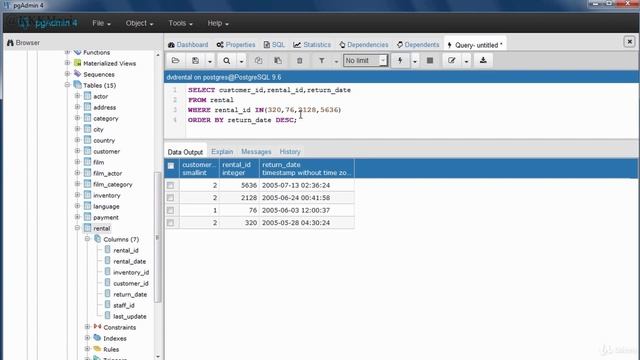The image size is (640, 360).
Task: Open the Filter options dropdown arrow
Action: click(336, 61)
